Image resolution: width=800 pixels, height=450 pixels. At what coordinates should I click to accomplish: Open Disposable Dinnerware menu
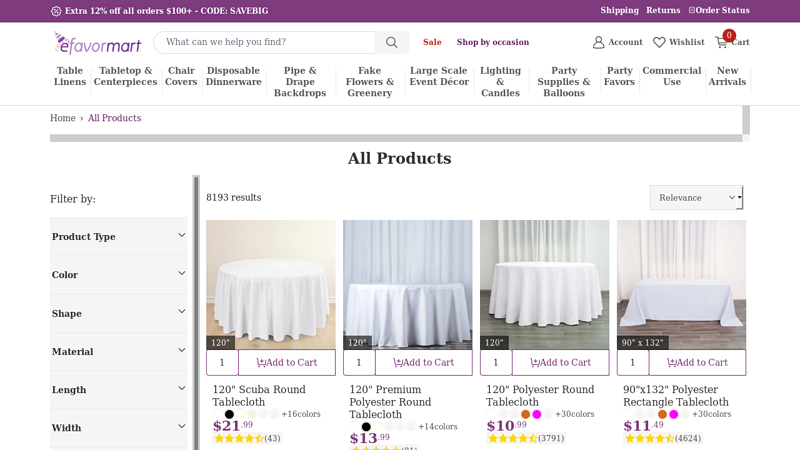[x=233, y=76]
